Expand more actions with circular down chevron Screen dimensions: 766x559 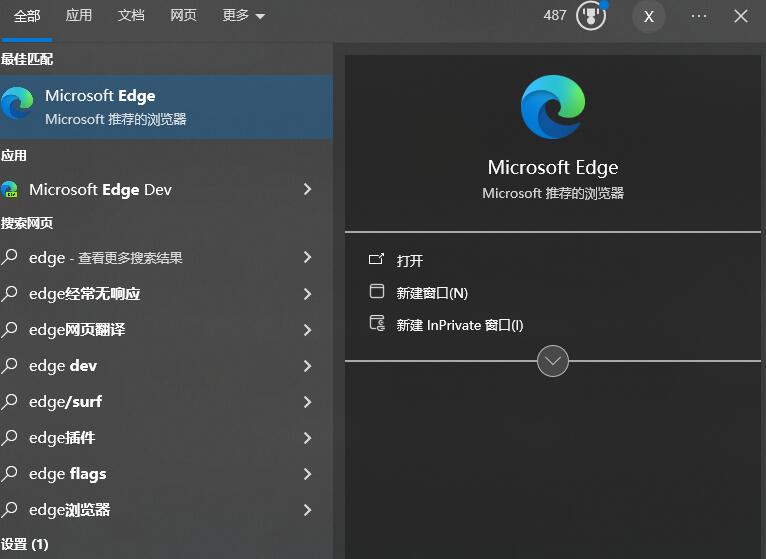553,361
